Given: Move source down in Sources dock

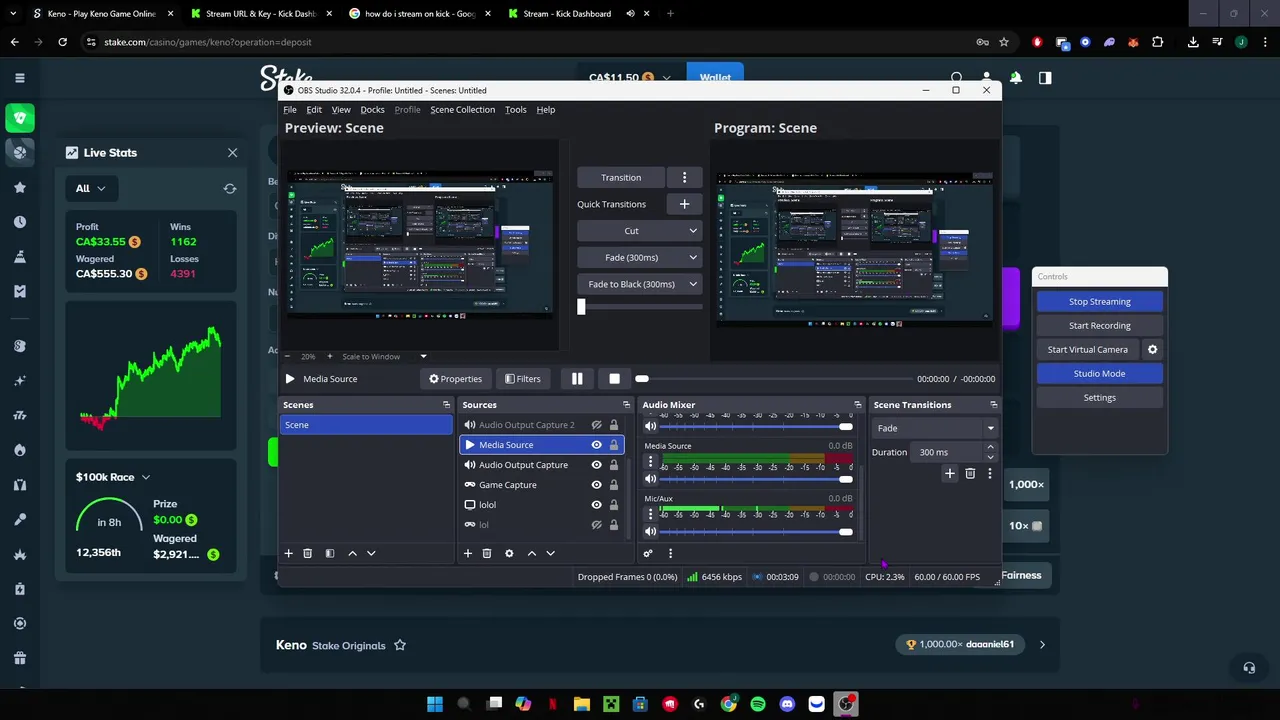Looking at the screenshot, I should (x=550, y=553).
